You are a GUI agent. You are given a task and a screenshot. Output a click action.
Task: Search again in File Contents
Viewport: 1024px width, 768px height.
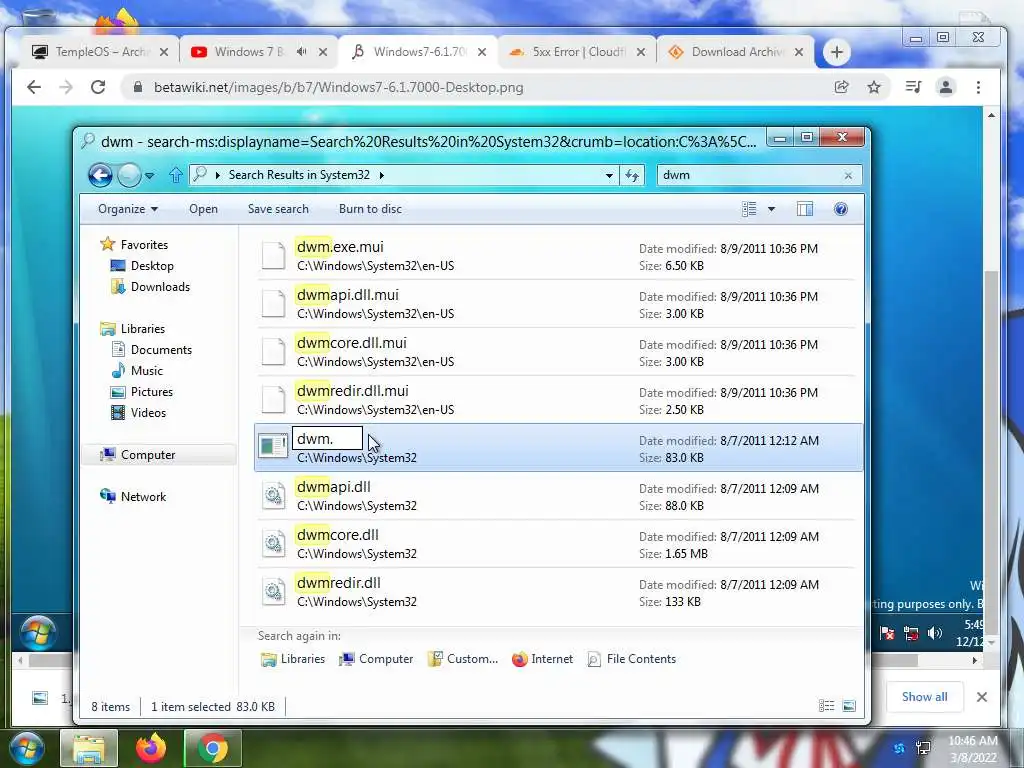pyautogui.click(x=632, y=659)
